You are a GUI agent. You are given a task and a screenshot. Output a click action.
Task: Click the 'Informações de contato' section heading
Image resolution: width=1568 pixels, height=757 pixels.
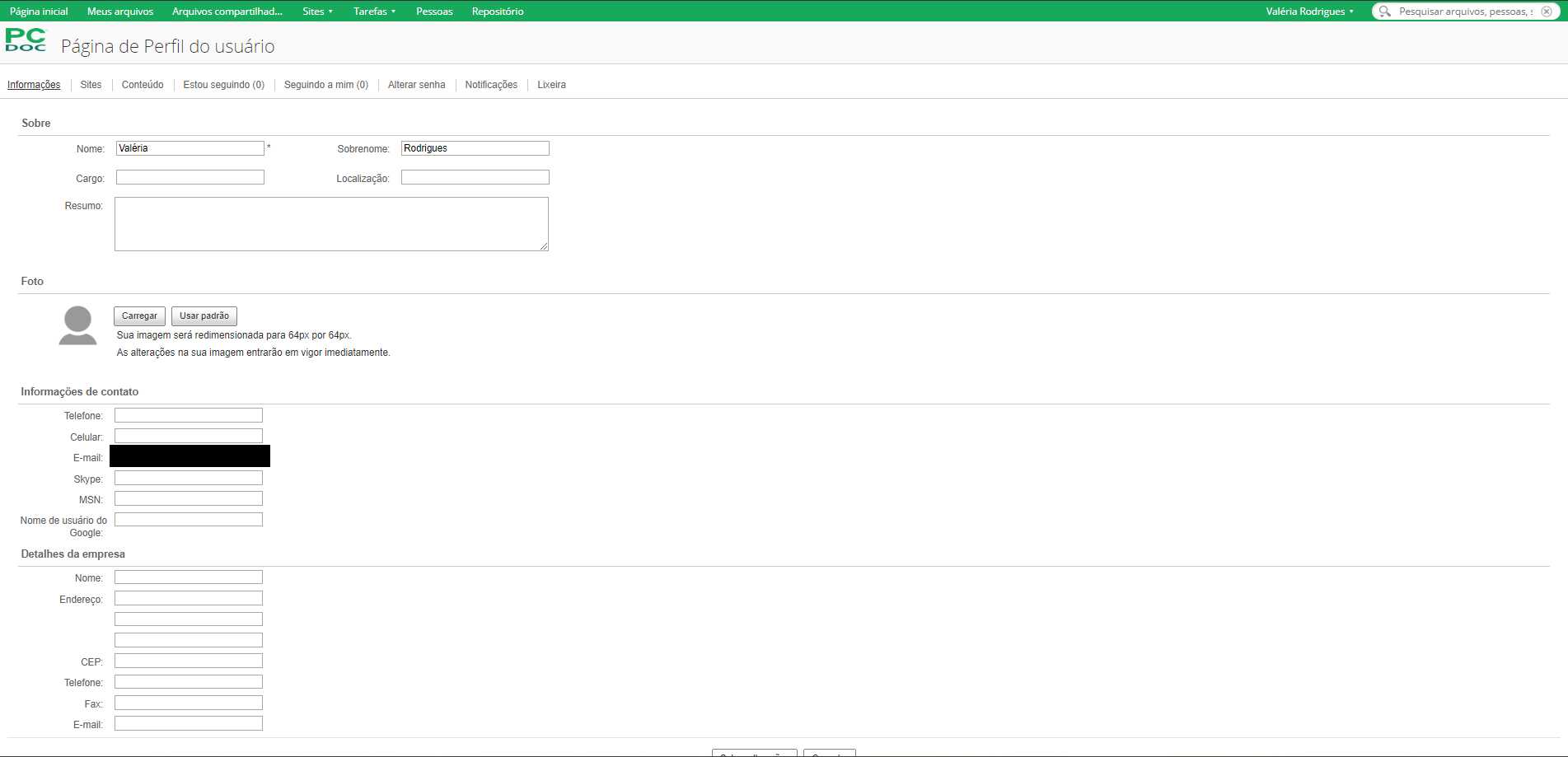[x=80, y=392]
